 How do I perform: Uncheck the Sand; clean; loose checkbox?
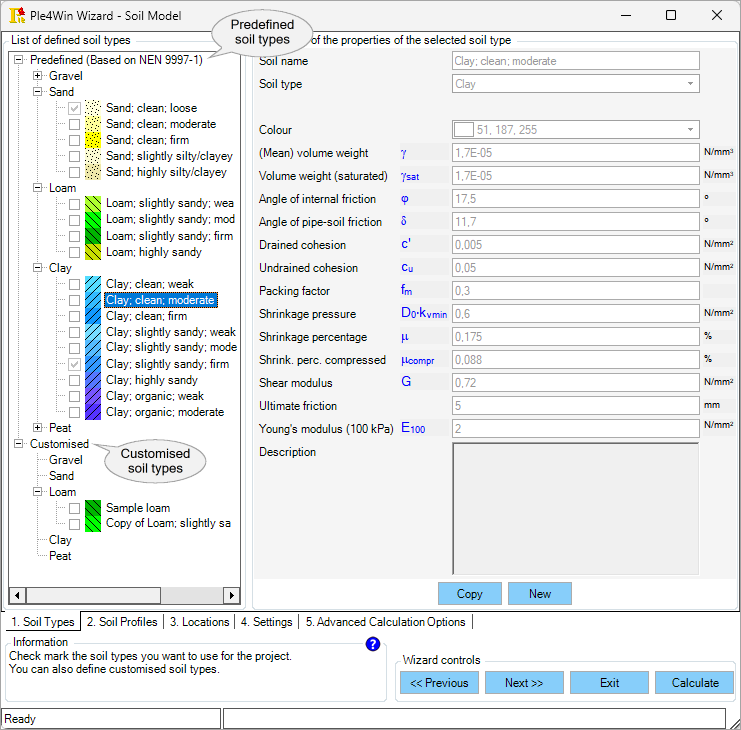(x=75, y=108)
